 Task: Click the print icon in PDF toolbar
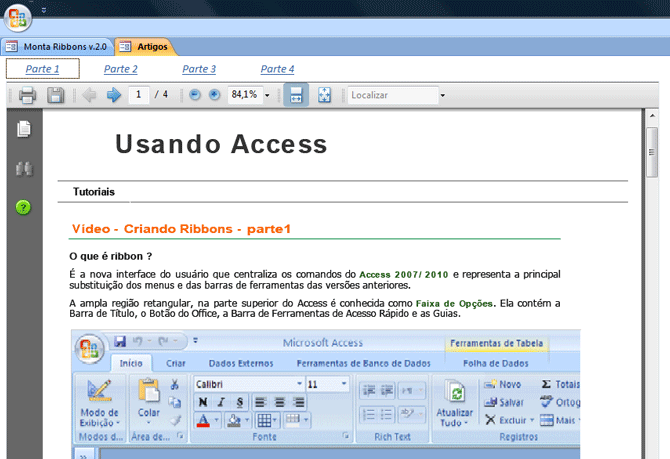point(27,95)
